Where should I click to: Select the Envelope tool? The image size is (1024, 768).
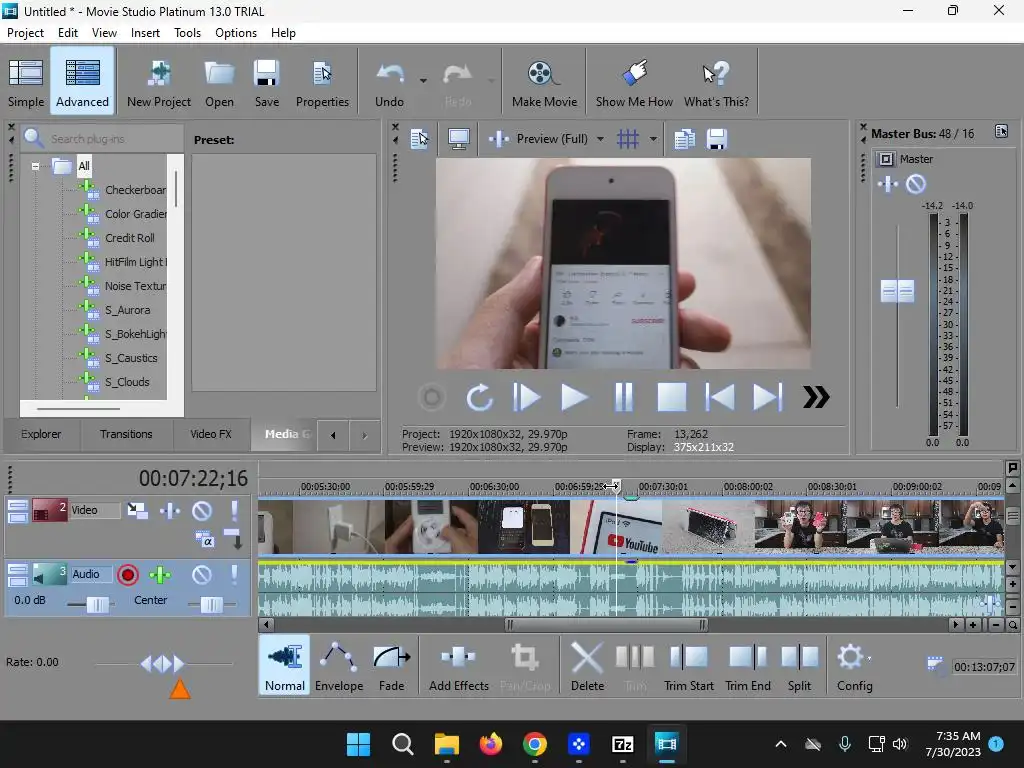pyautogui.click(x=339, y=665)
